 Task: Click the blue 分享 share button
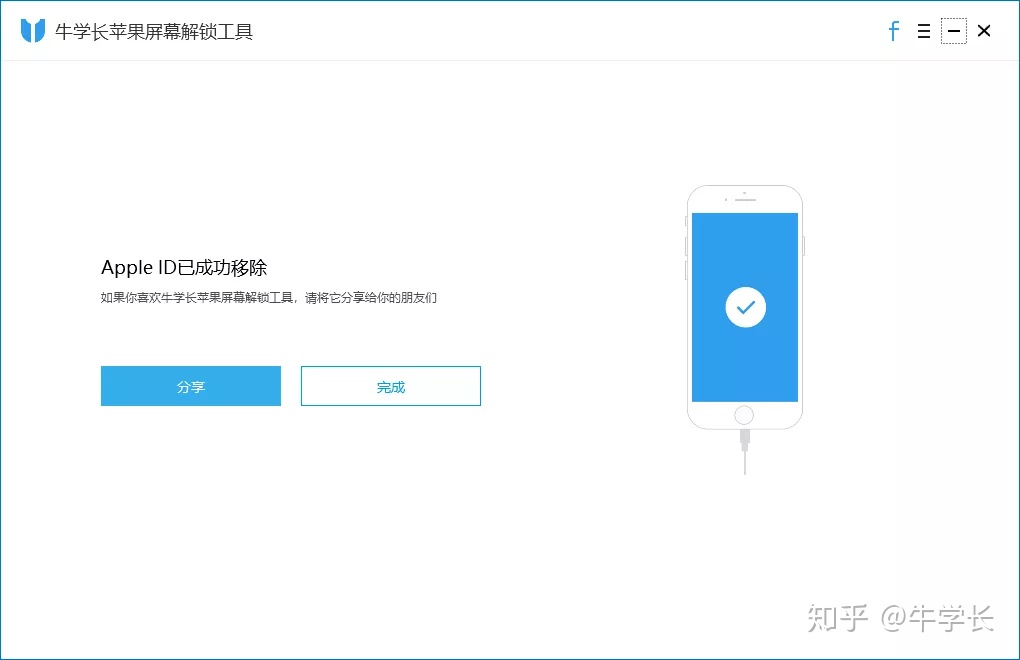[x=191, y=386]
